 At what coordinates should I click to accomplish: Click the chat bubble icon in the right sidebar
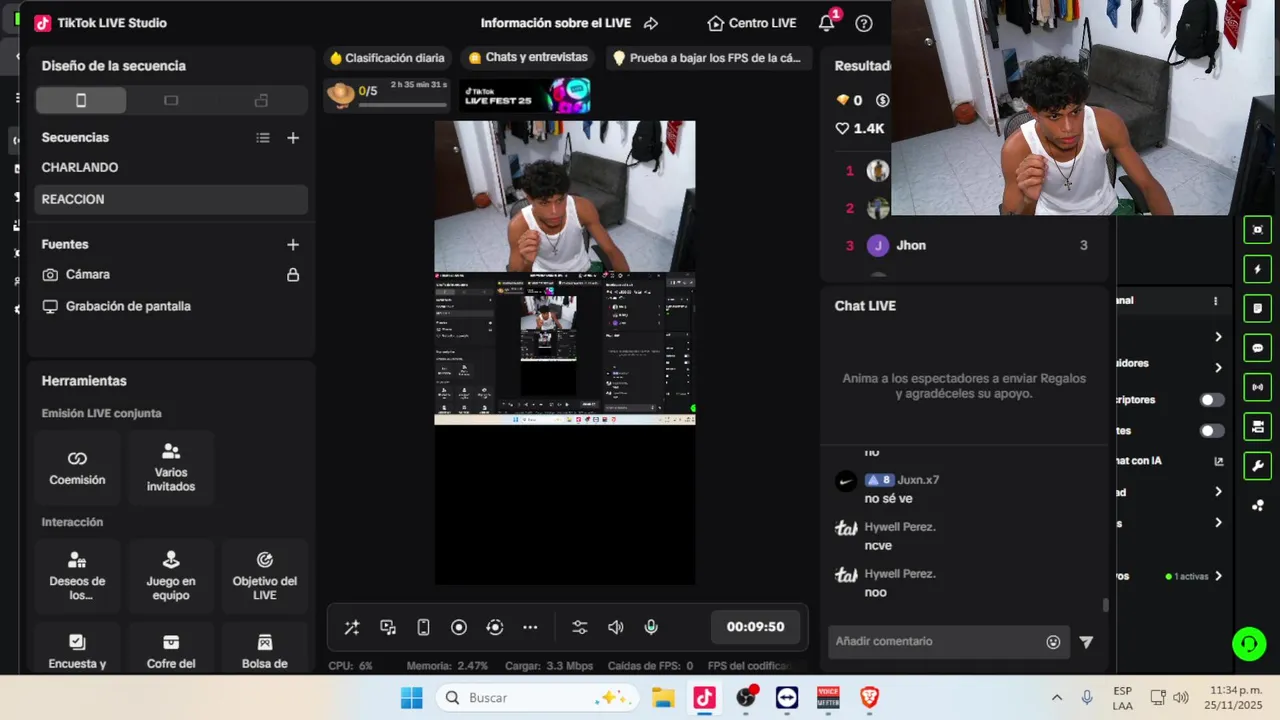[1257, 348]
